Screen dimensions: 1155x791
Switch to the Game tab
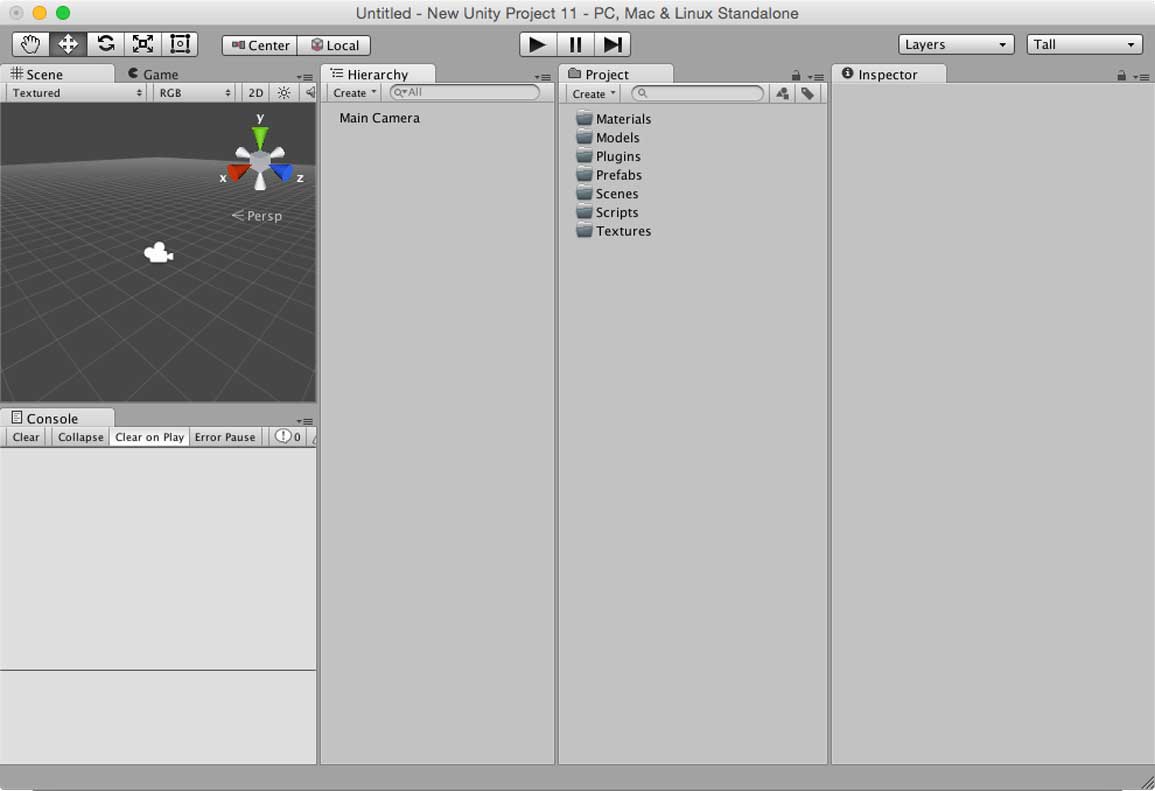click(x=153, y=74)
